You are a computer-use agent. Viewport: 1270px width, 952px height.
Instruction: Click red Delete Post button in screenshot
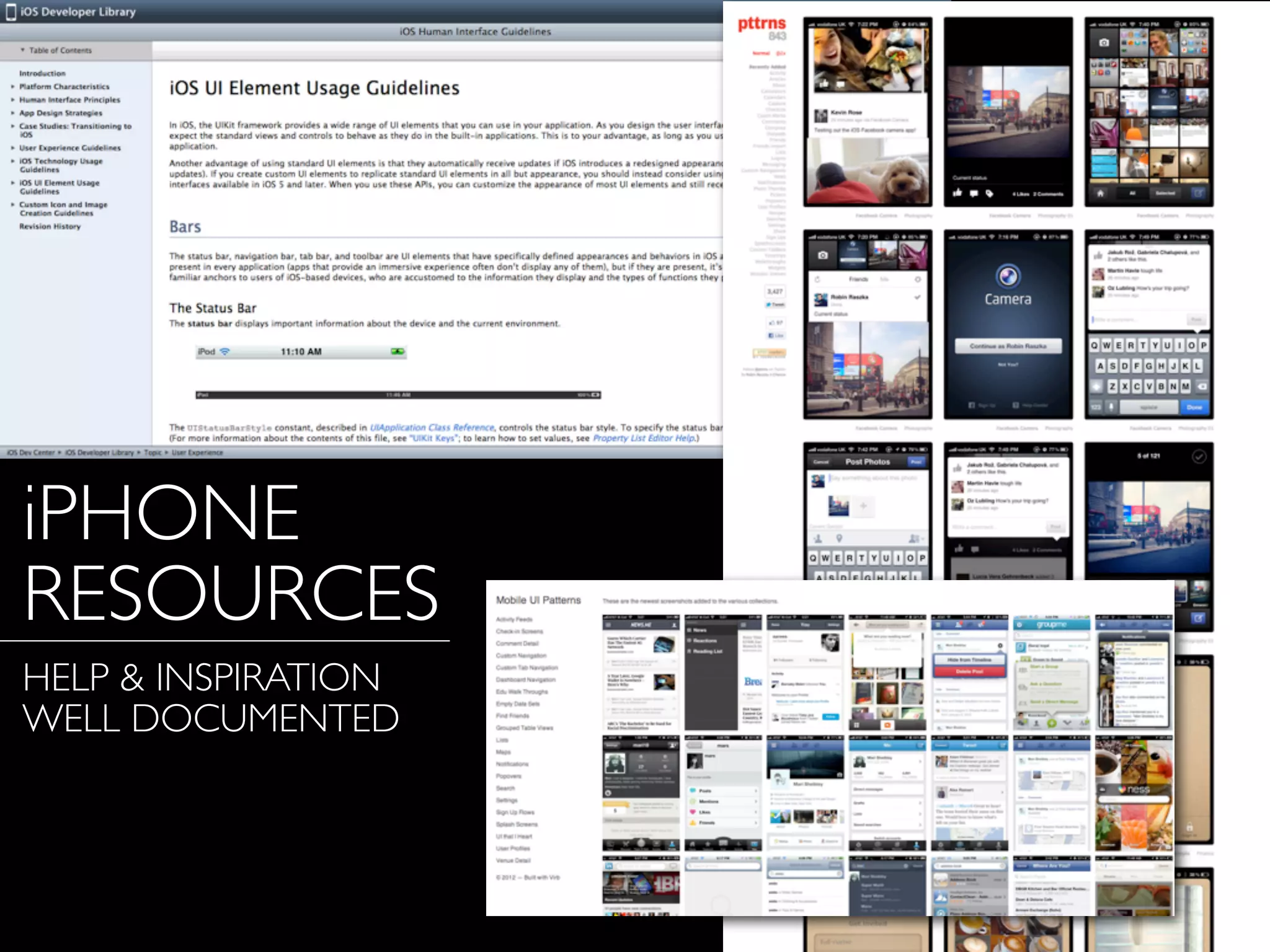[x=969, y=671]
